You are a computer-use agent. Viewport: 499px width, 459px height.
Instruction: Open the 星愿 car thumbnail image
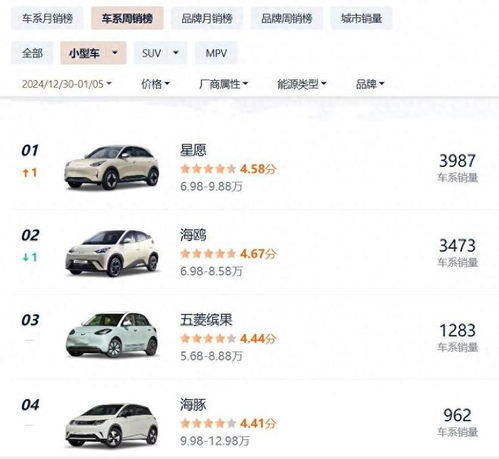[112, 167]
